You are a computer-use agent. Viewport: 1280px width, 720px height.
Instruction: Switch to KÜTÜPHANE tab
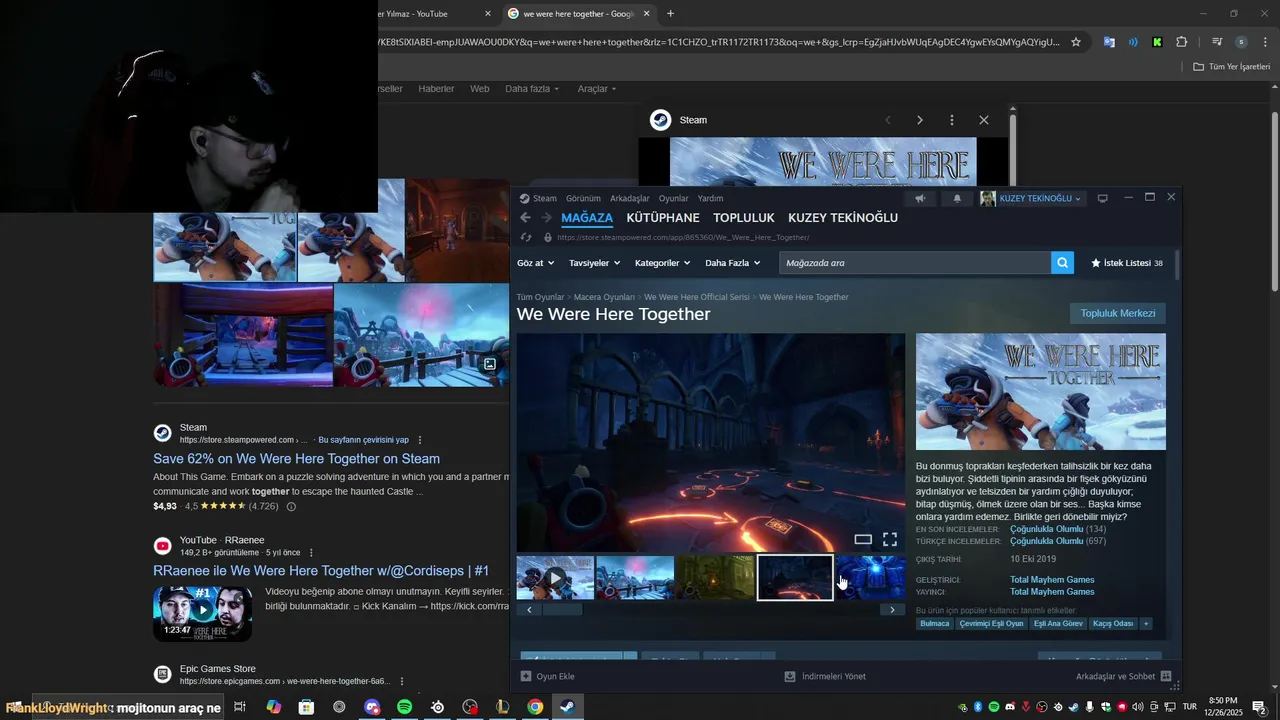(663, 218)
